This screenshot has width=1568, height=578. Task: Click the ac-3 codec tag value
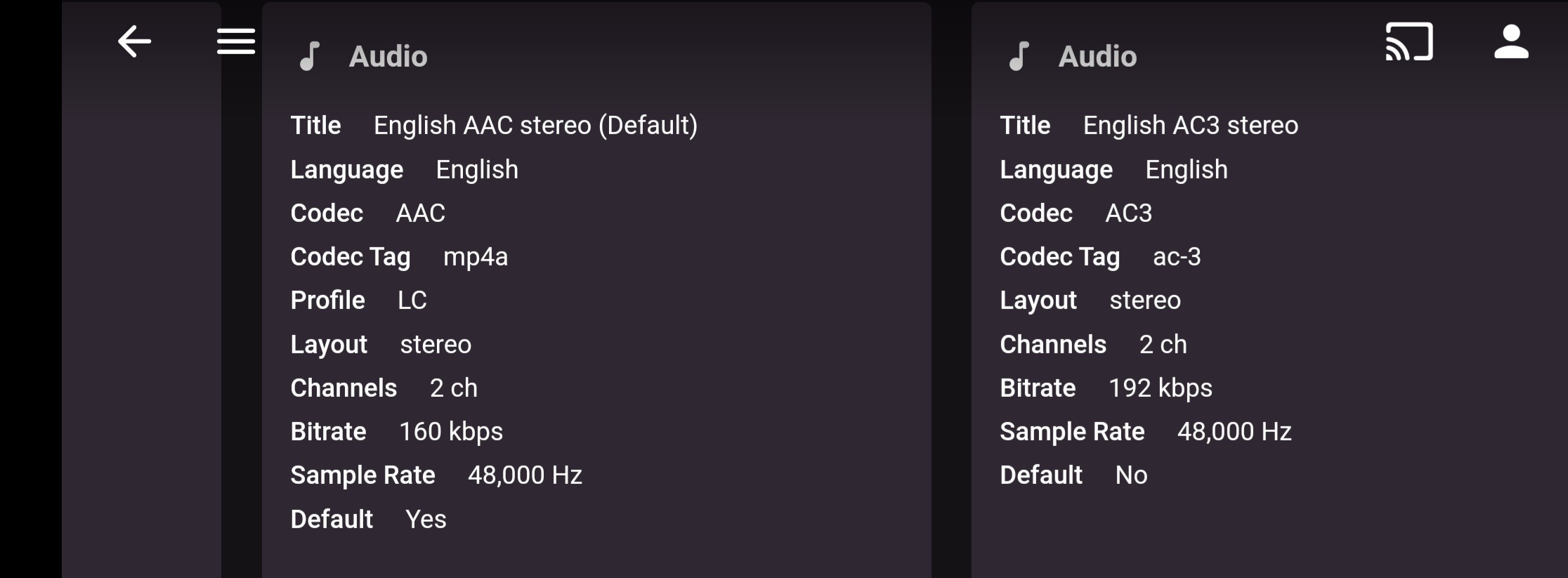coord(1177,257)
